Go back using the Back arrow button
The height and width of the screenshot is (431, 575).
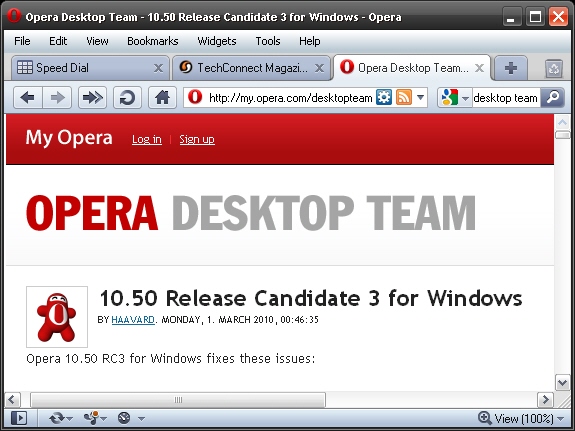click(28, 98)
